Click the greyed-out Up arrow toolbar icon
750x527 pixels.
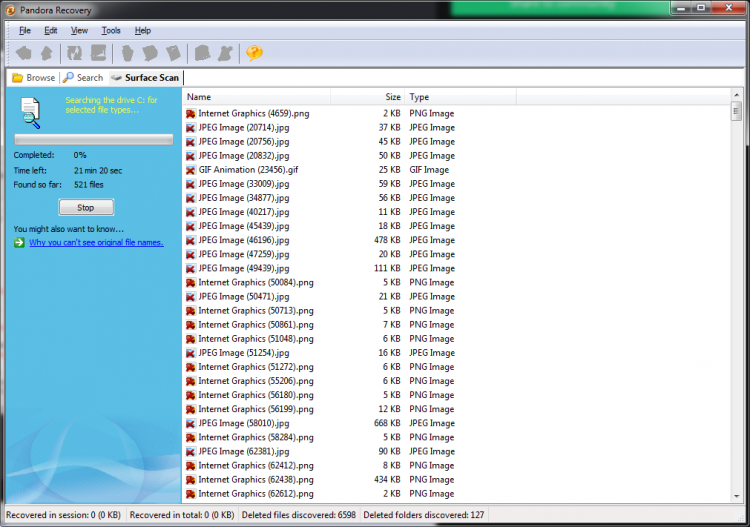coord(46,53)
